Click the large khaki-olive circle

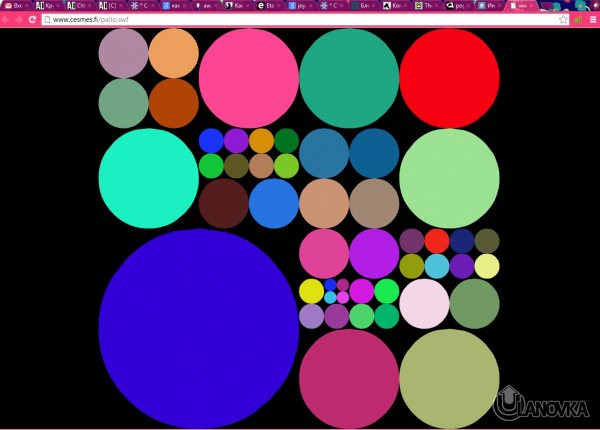(x=450, y=379)
